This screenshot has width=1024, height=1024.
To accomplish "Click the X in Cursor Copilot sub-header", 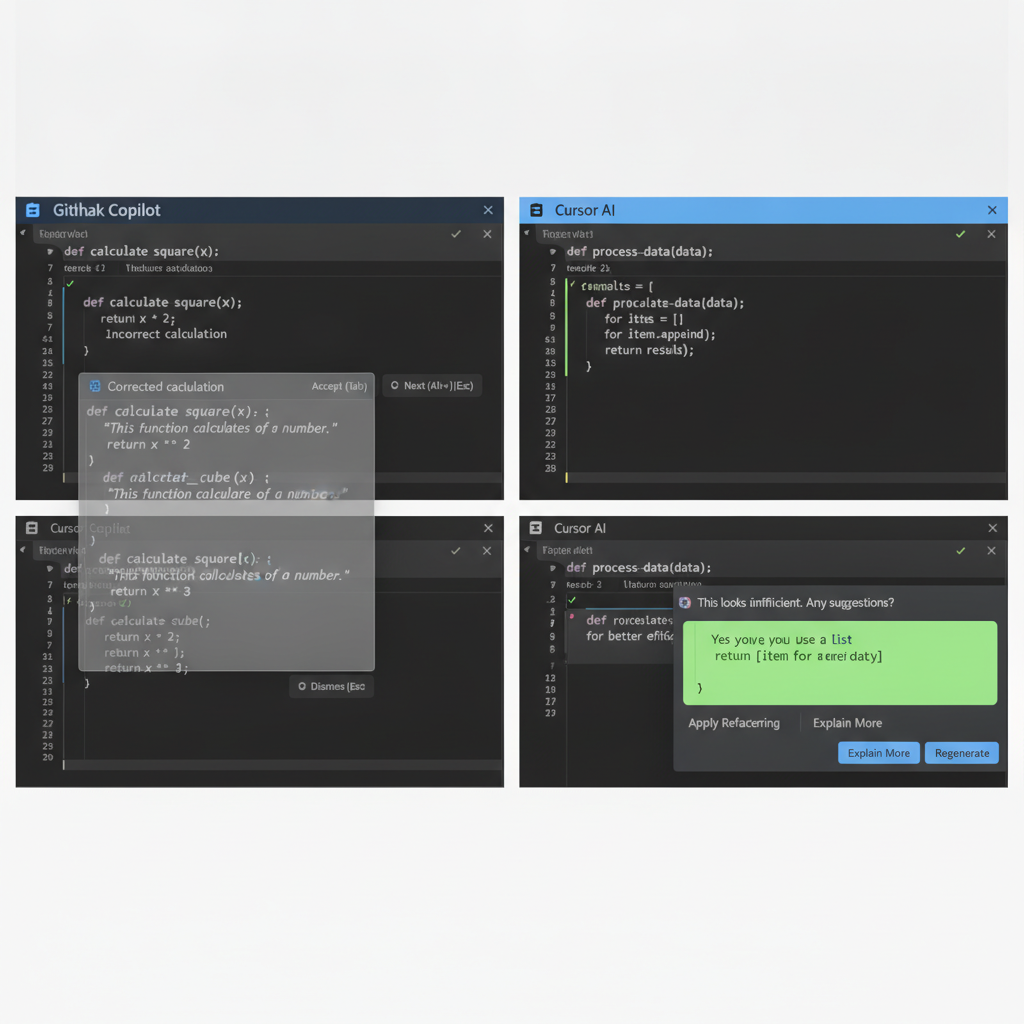I will [487, 551].
